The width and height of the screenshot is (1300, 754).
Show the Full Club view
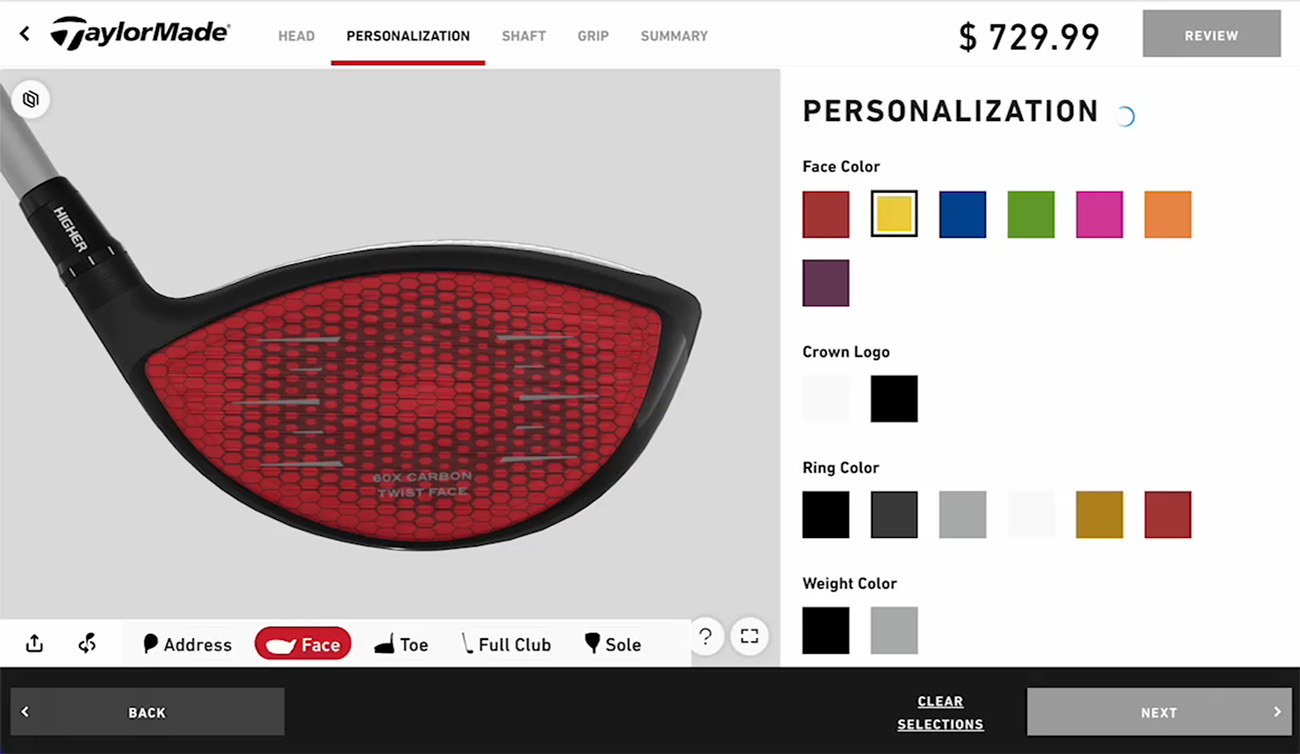coord(506,644)
